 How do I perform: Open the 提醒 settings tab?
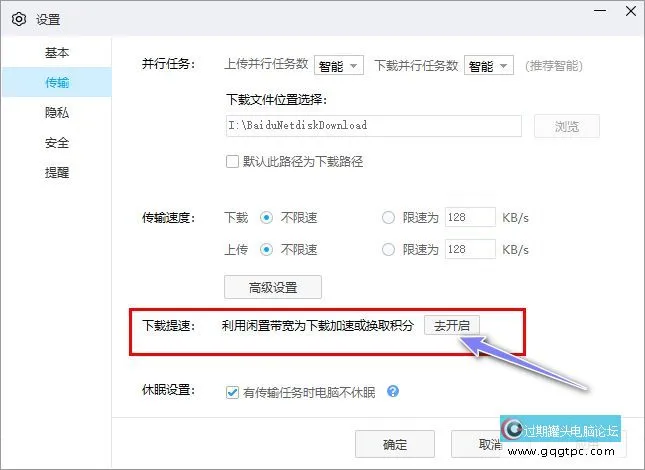[57, 173]
